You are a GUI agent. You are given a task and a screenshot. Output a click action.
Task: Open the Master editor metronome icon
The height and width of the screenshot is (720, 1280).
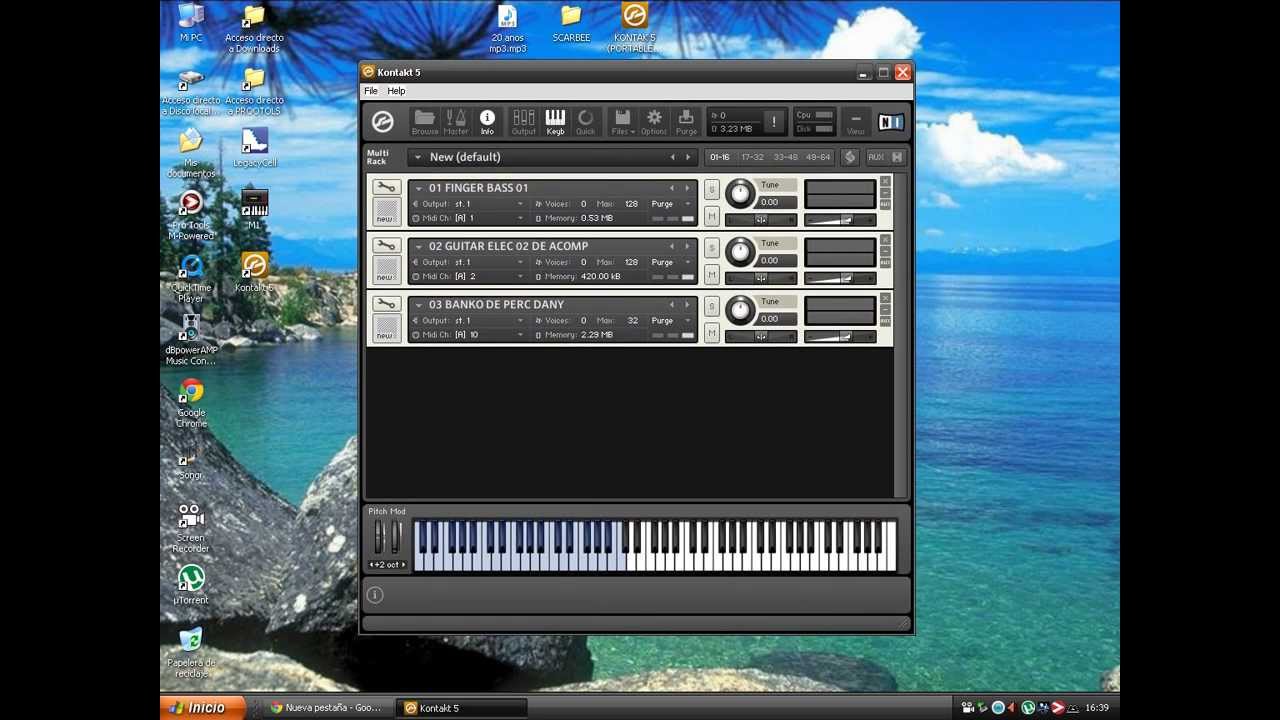click(x=456, y=122)
